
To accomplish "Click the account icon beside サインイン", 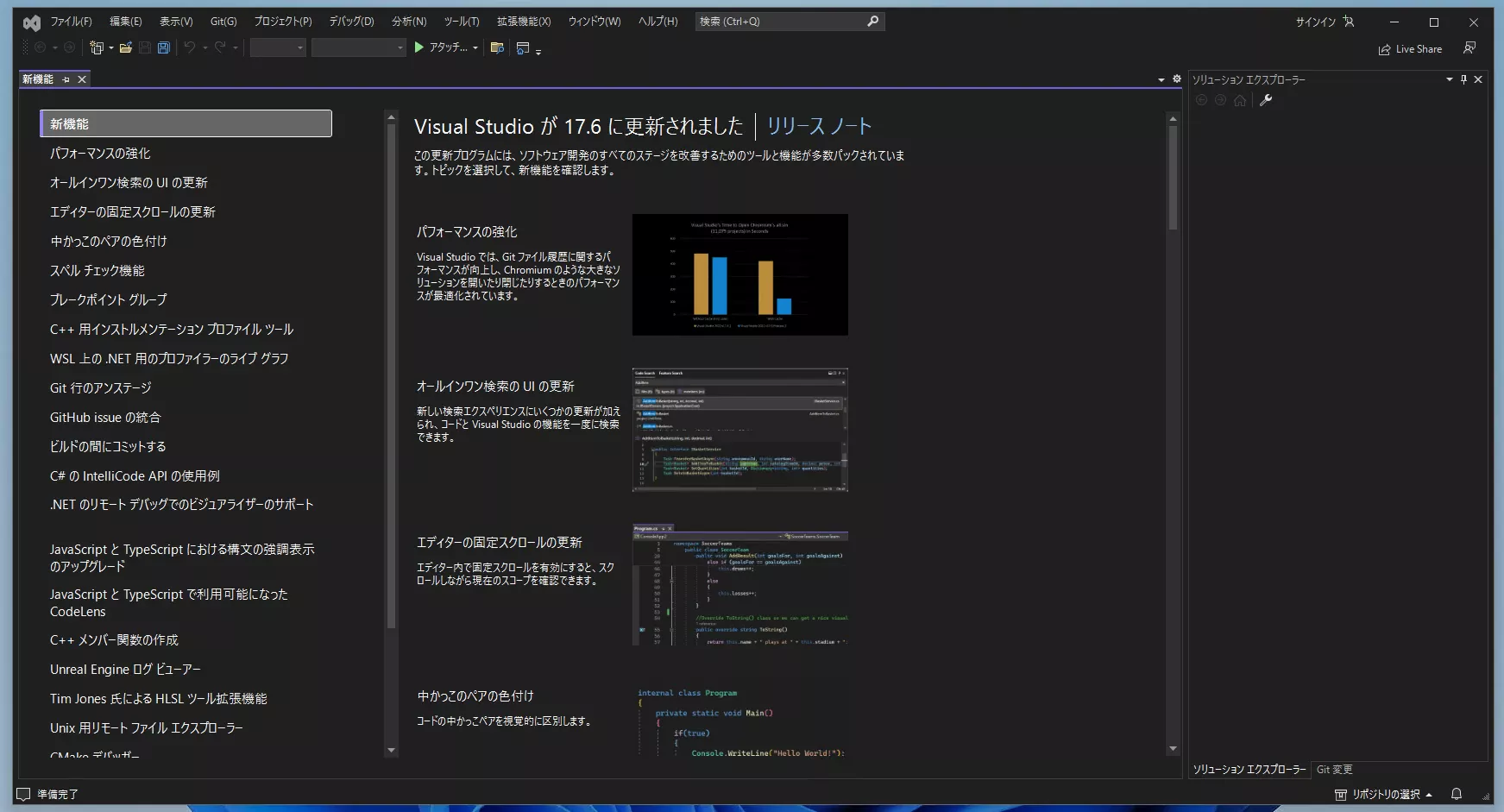I will tap(1349, 22).
